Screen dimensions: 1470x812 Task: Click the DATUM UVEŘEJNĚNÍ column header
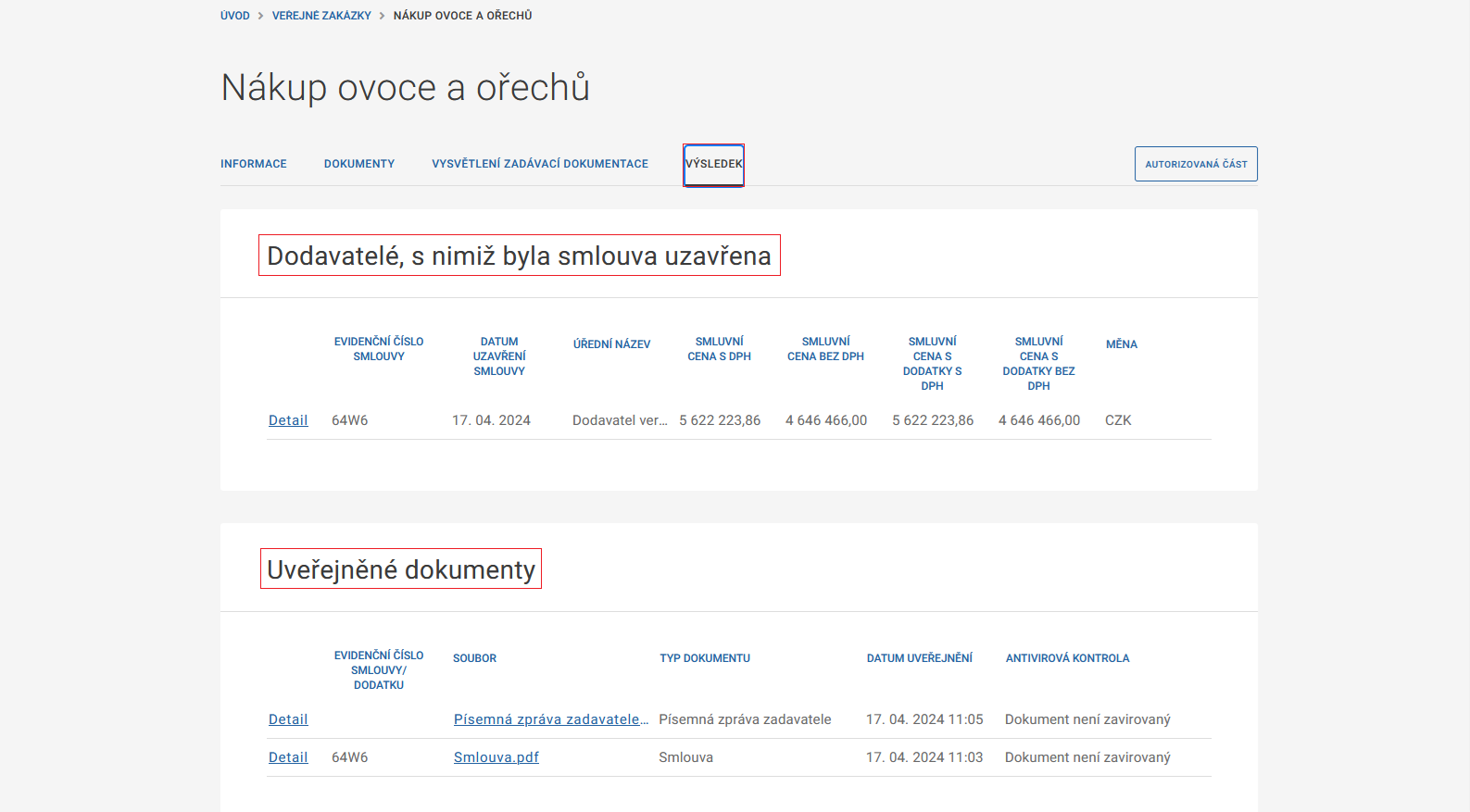coord(919,658)
